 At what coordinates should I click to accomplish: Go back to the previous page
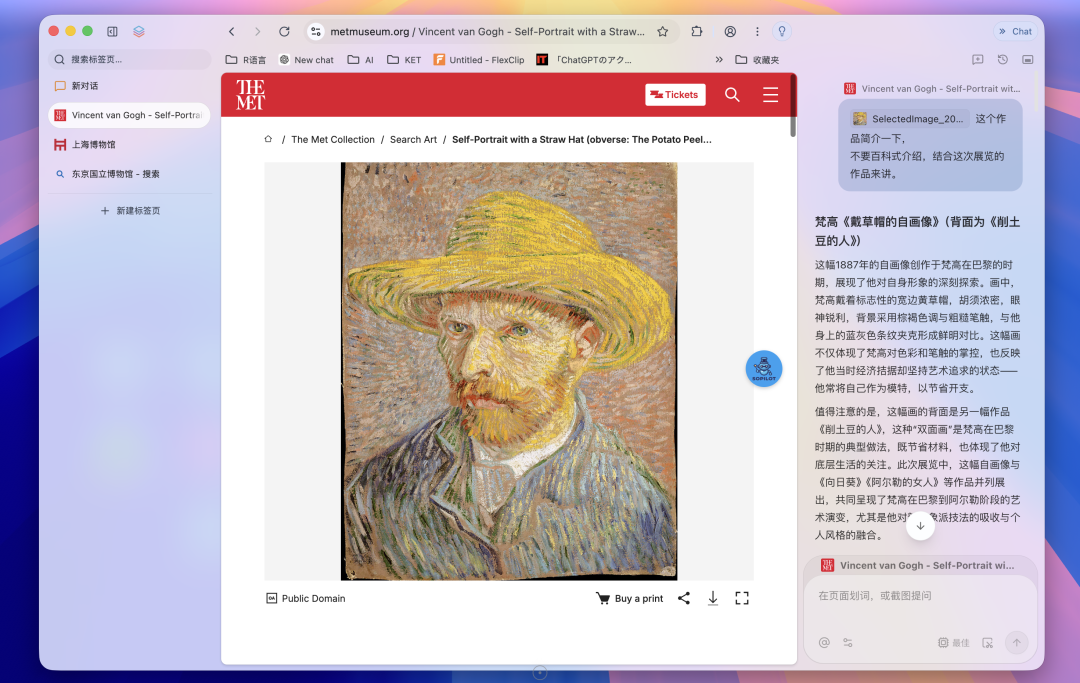(231, 32)
